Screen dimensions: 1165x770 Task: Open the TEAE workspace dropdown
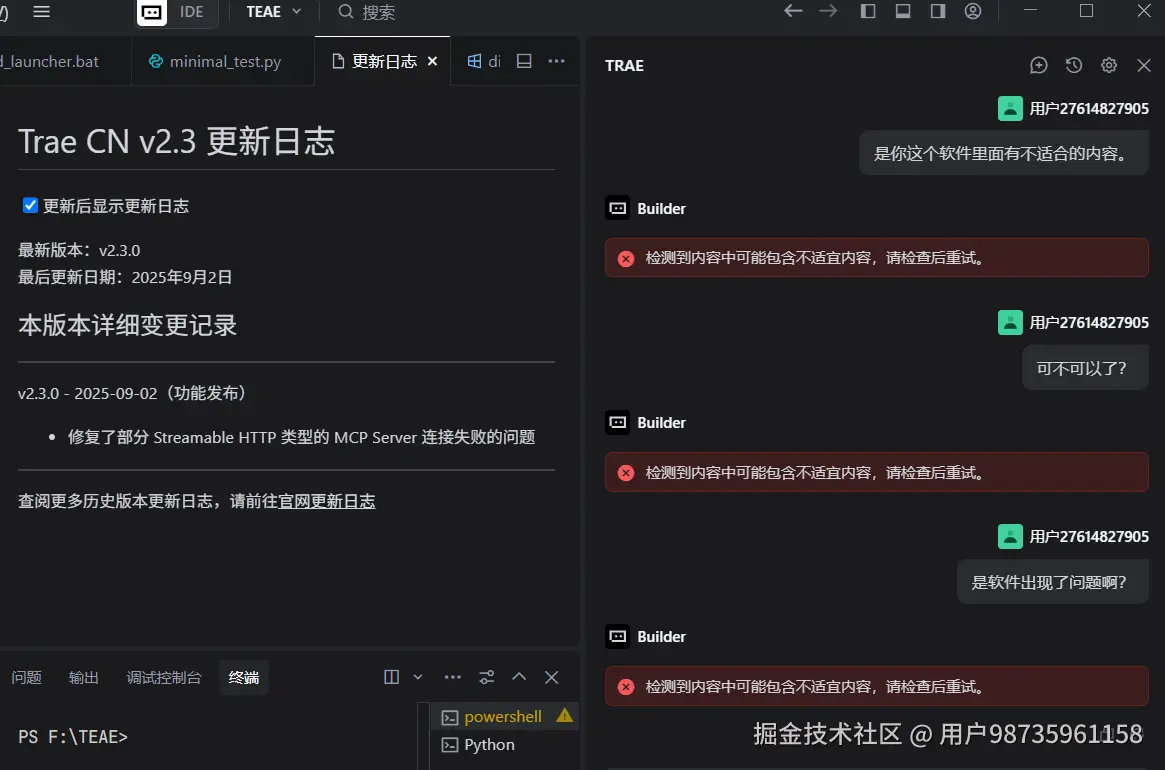(x=272, y=12)
